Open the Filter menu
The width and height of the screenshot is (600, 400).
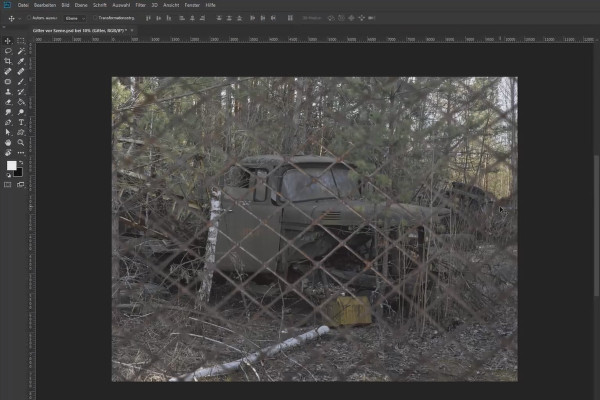point(140,5)
